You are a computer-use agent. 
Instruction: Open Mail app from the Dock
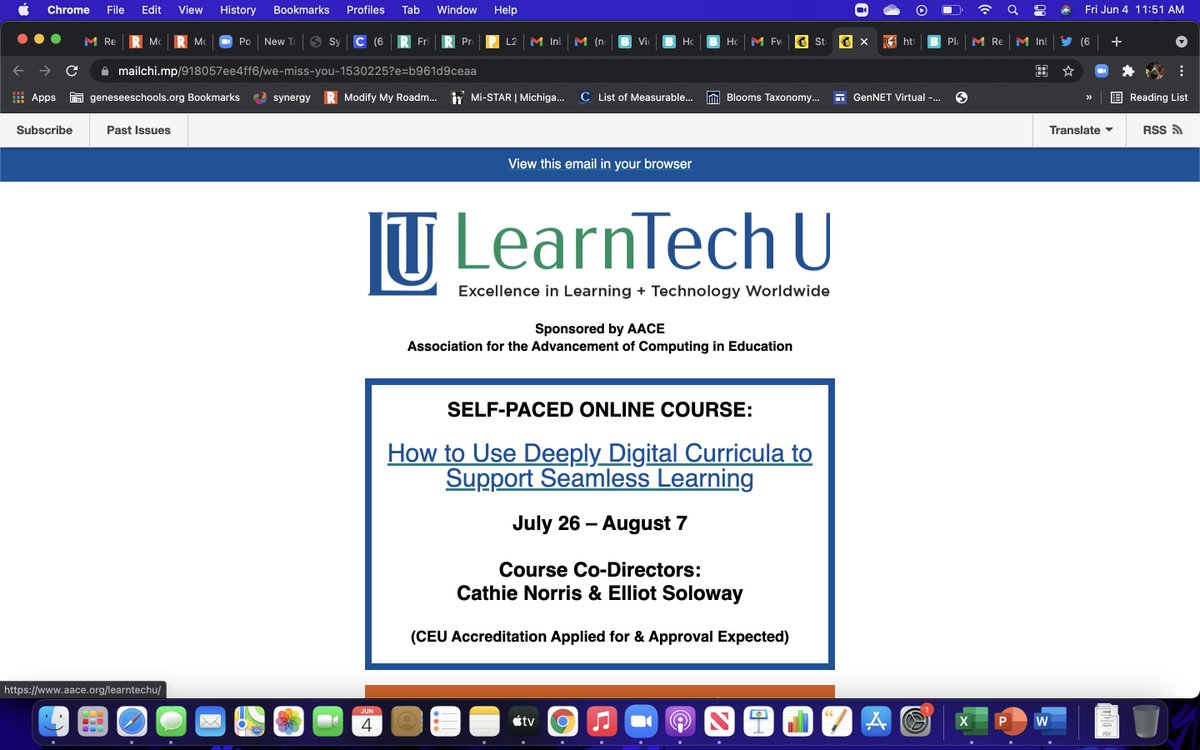pyautogui.click(x=210, y=720)
